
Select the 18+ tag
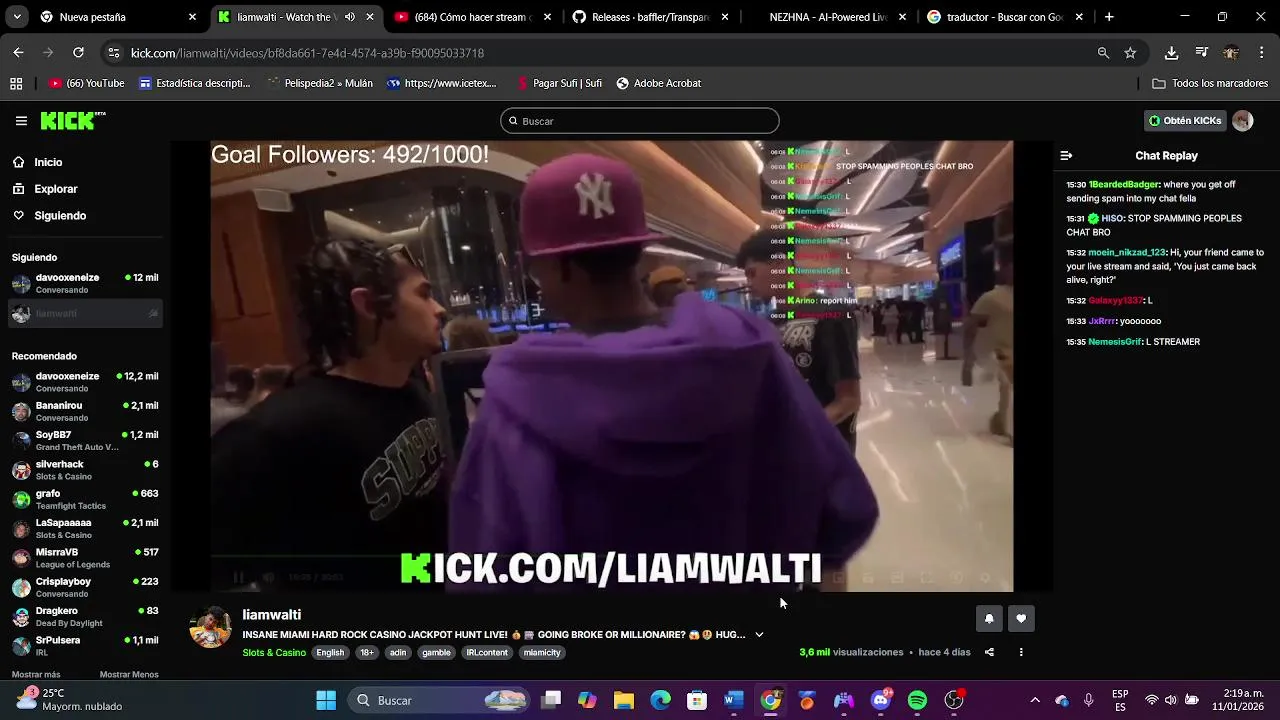click(x=367, y=653)
